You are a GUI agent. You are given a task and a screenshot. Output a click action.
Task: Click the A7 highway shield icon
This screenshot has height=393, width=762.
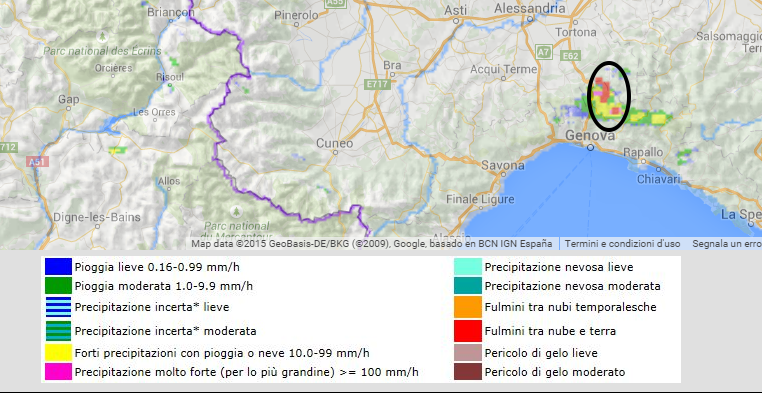pyautogui.click(x=543, y=51)
